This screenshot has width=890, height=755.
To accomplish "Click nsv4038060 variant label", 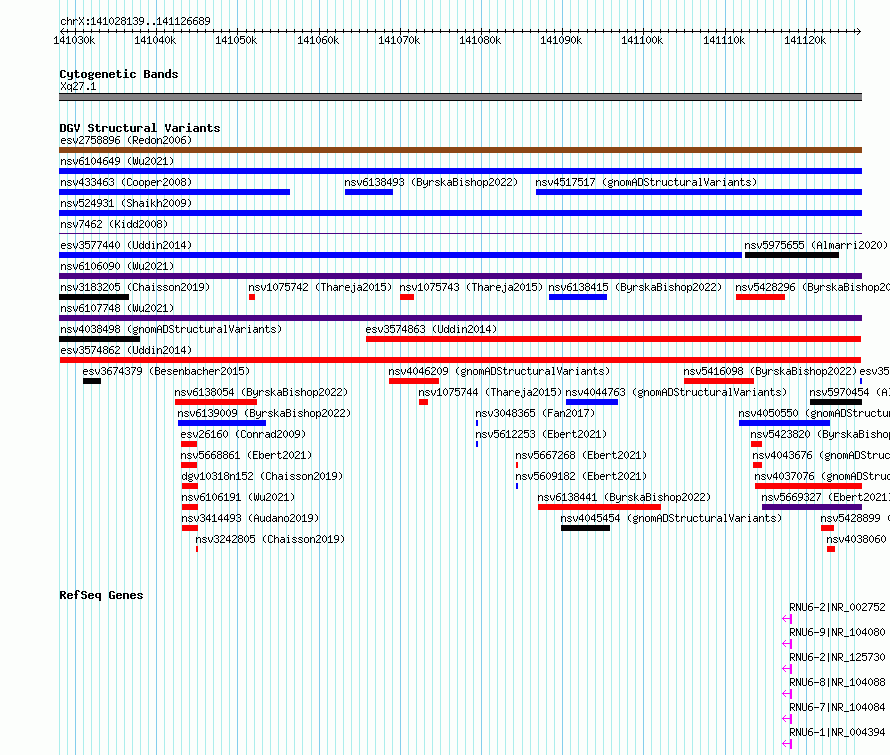I will pos(856,539).
